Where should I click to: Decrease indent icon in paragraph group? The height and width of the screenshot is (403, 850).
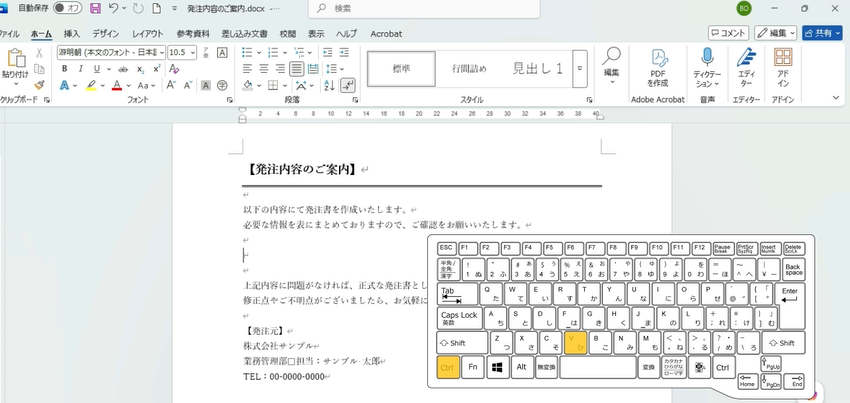(x=327, y=53)
